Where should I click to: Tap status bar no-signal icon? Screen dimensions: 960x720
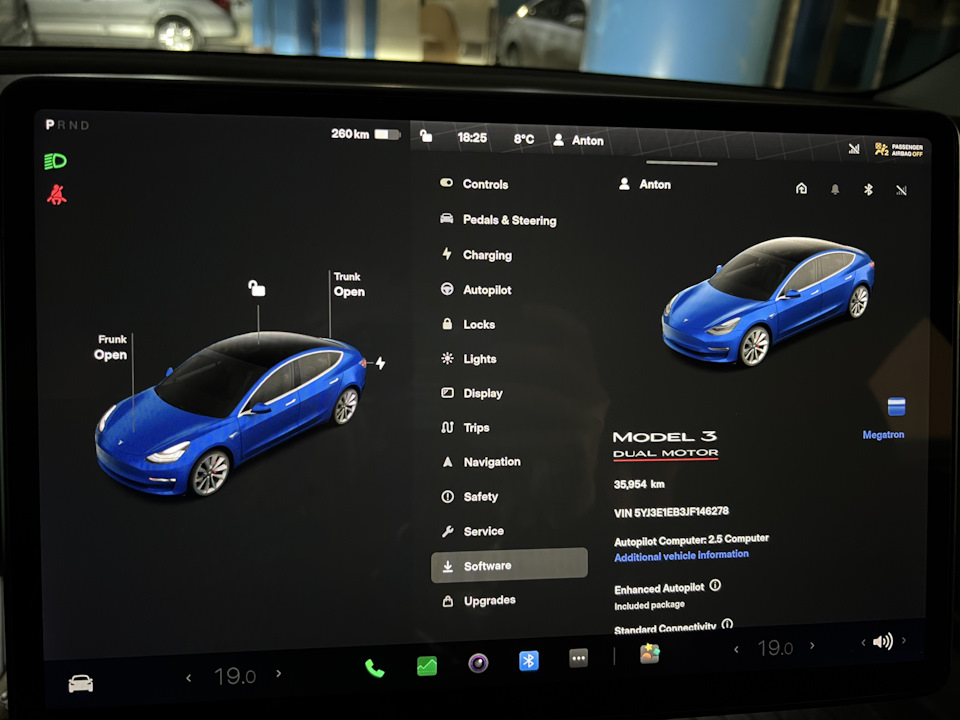tap(853, 148)
